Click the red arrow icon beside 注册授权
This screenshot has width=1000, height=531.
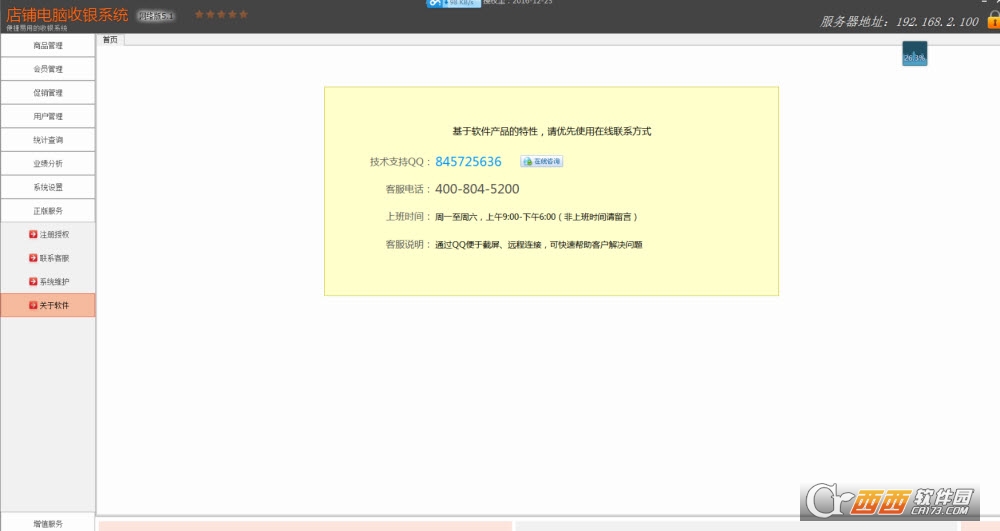[33, 235]
